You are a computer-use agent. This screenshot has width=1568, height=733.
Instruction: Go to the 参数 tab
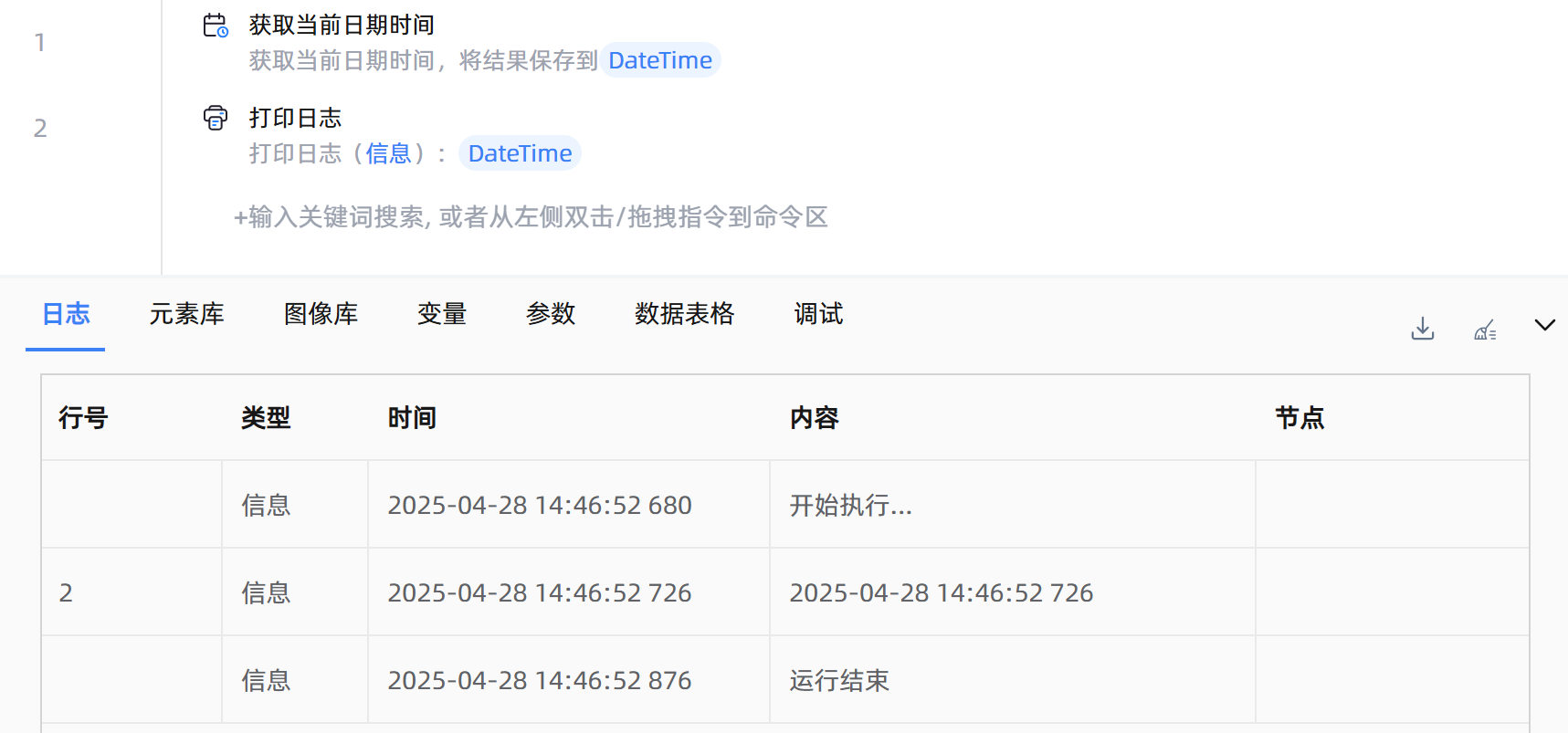[551, 314]
